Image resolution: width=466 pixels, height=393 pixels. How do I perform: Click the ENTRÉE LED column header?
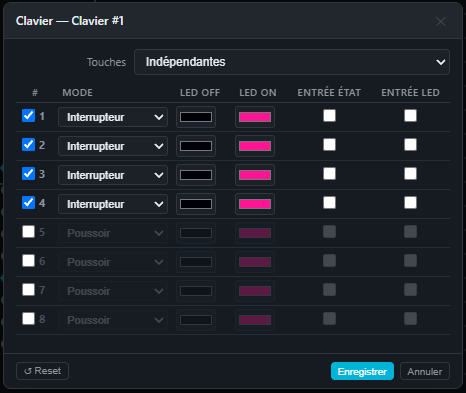(410, 92)
